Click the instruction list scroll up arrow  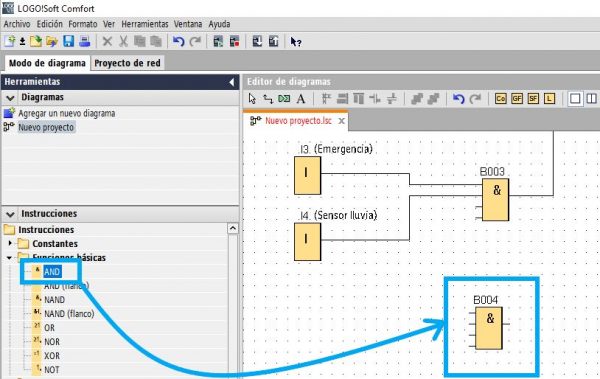coord(233,229)
